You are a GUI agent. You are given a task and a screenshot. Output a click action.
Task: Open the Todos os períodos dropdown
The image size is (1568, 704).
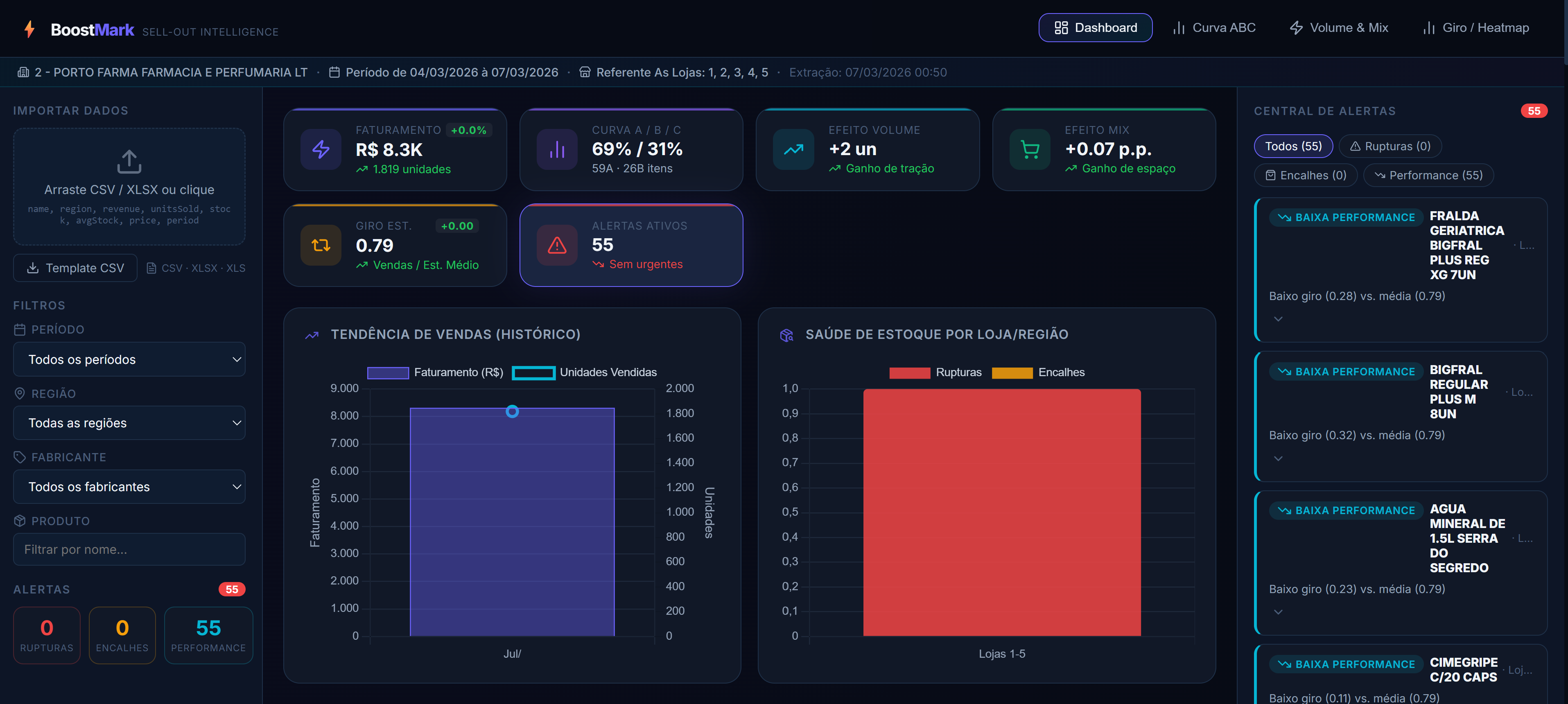point(129,359)
